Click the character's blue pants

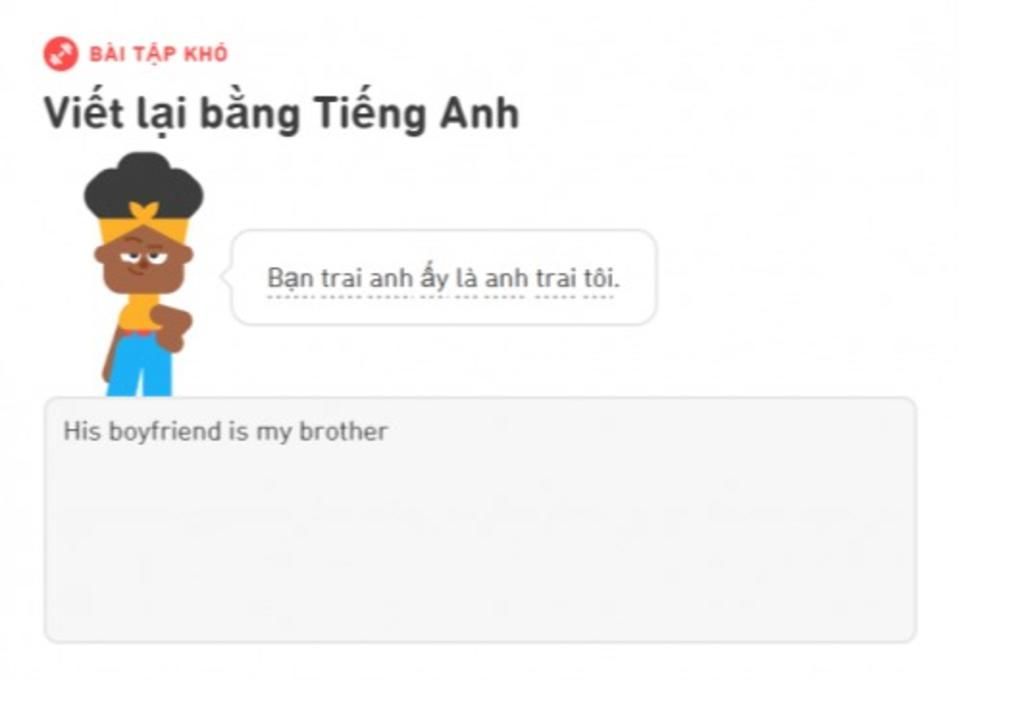(x=140, y=364)
